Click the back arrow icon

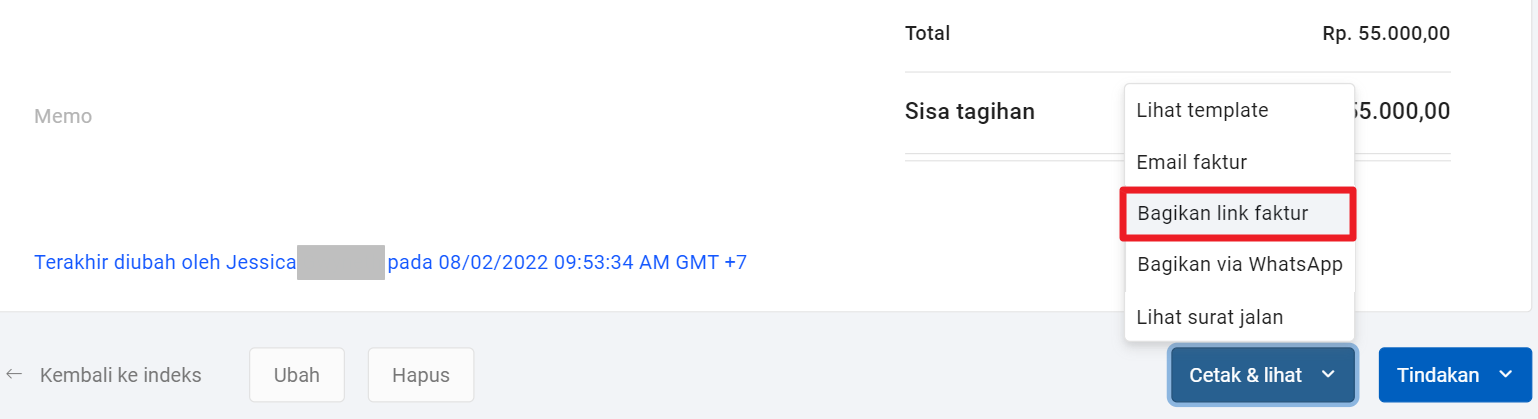pos(14,375)
